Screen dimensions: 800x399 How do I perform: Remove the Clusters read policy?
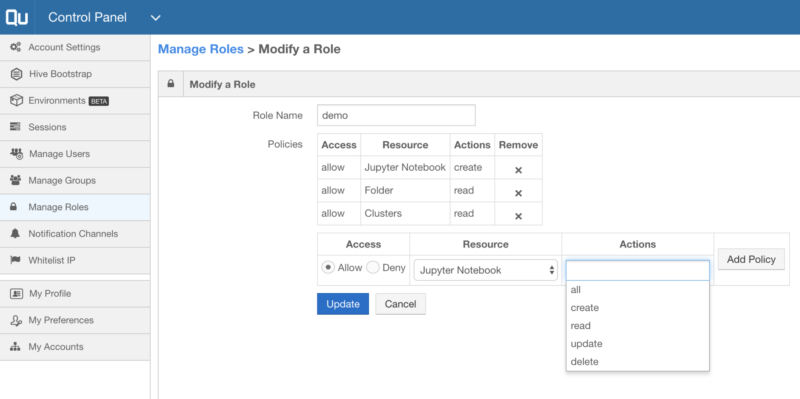point(518,216)
